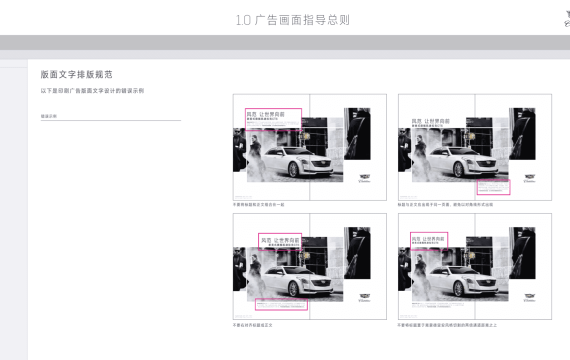Click the Cadillac logo in bottom-left example

pos(364,298)
